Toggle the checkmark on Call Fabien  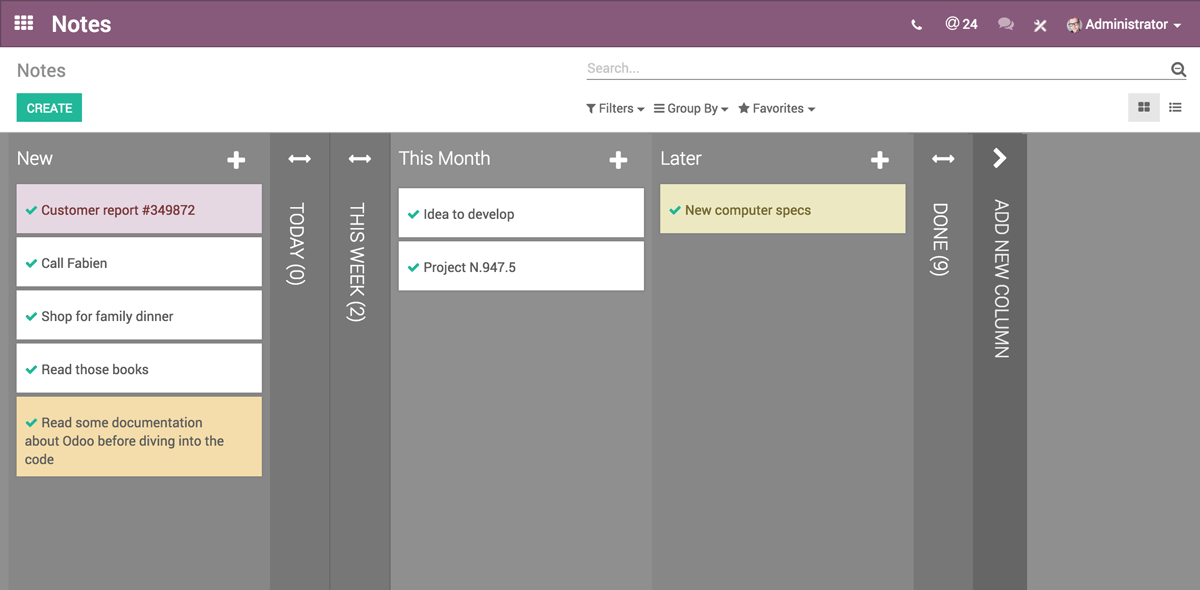coord(31,263)
